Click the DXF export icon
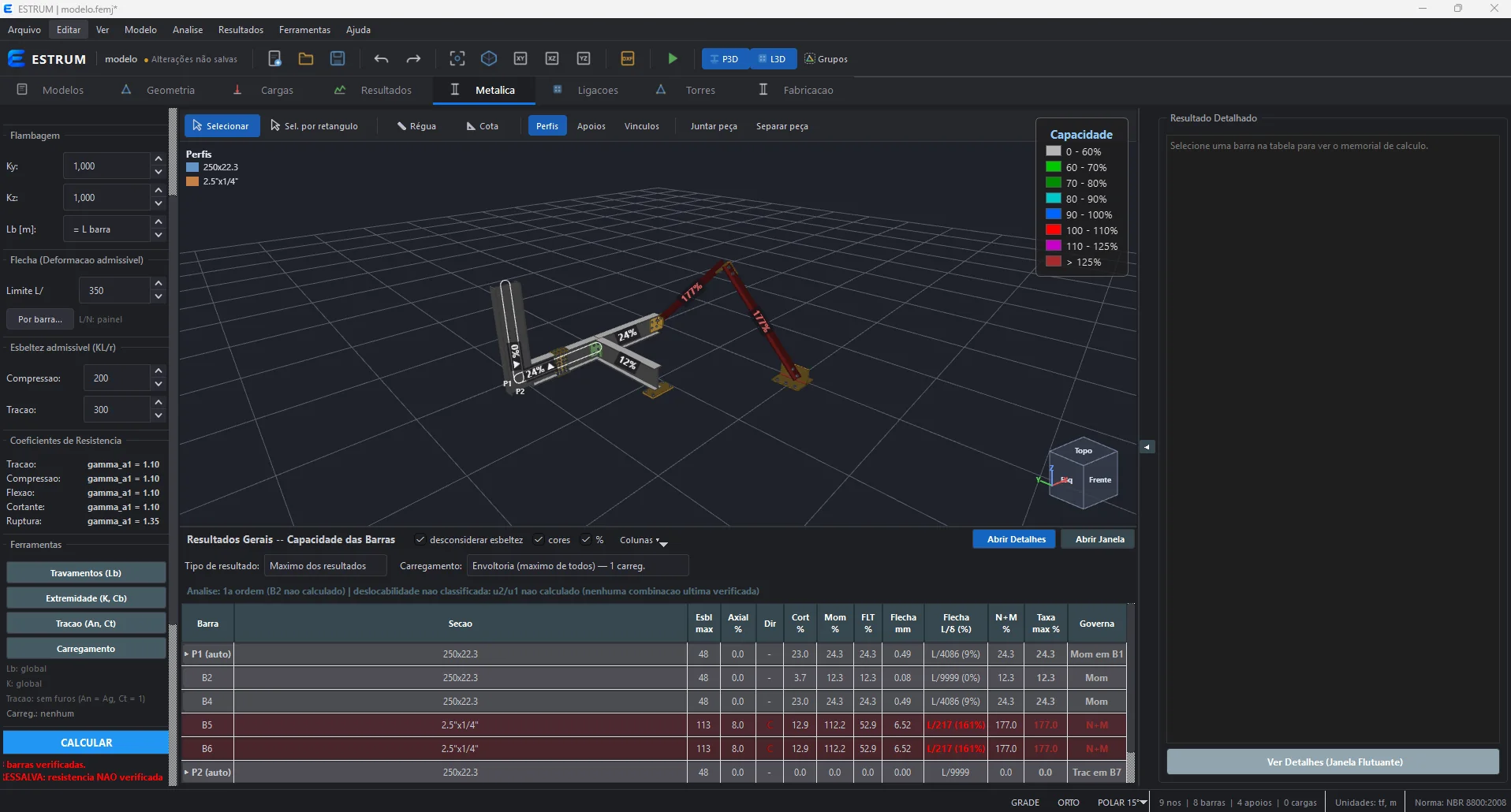The height and width of the screenshot is (812, 1511). click(x=628, y=58)
